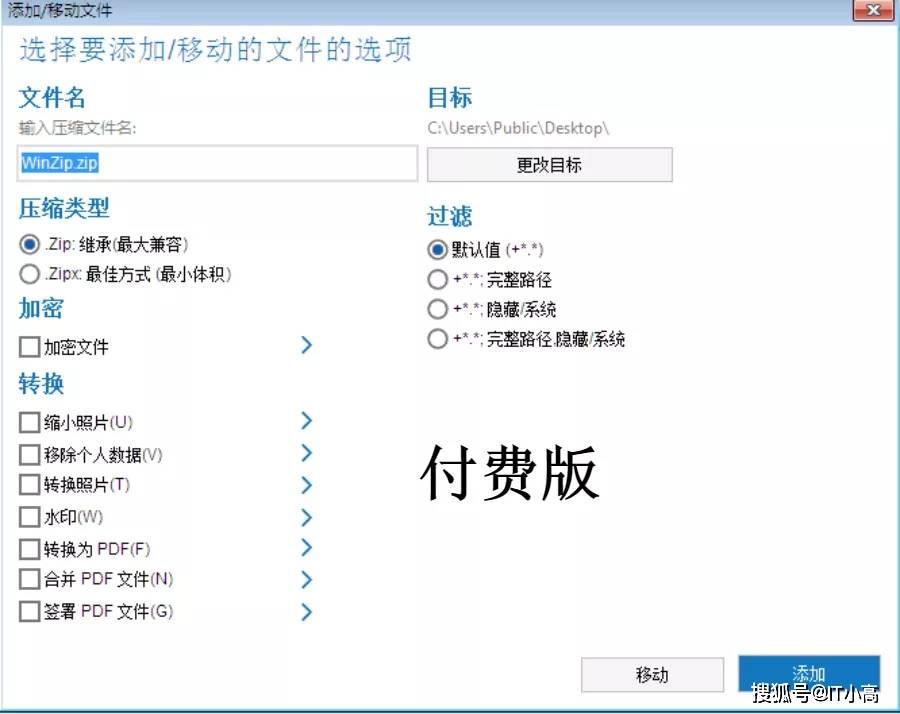Check the 缩小照片(U) option

click(29, 422)
